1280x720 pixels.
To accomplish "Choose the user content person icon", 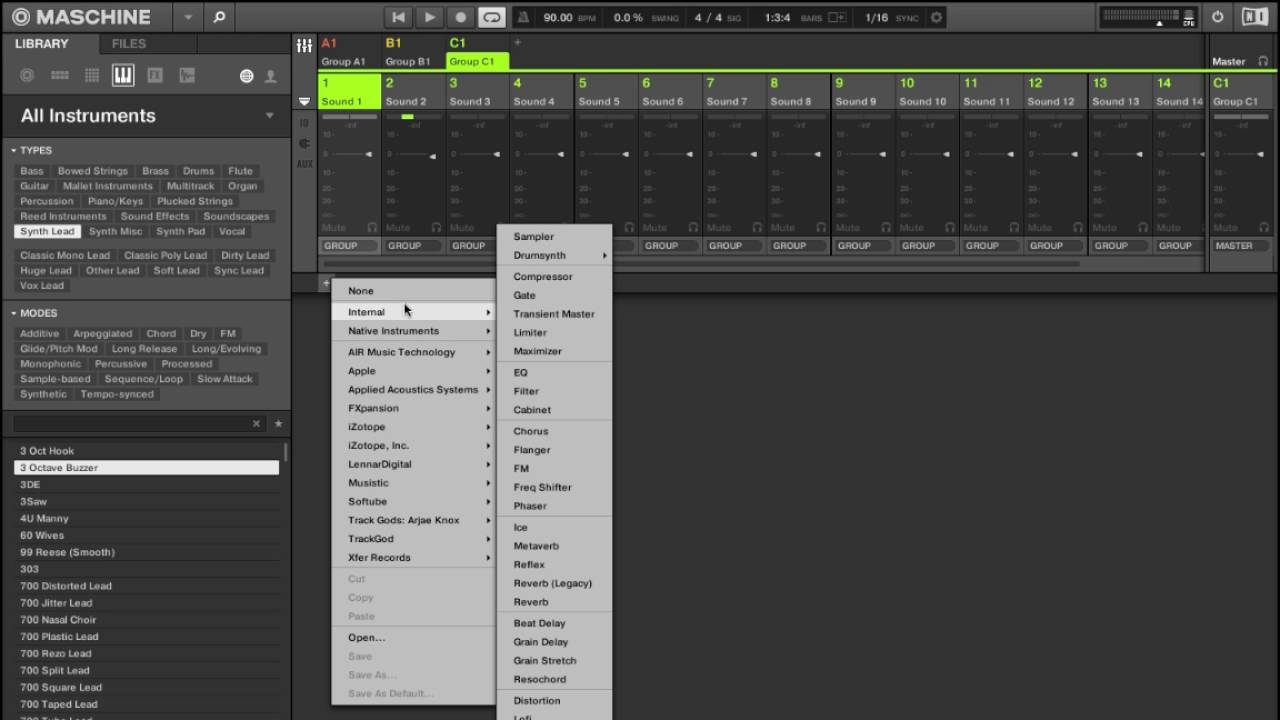I will tap(270, 76).
